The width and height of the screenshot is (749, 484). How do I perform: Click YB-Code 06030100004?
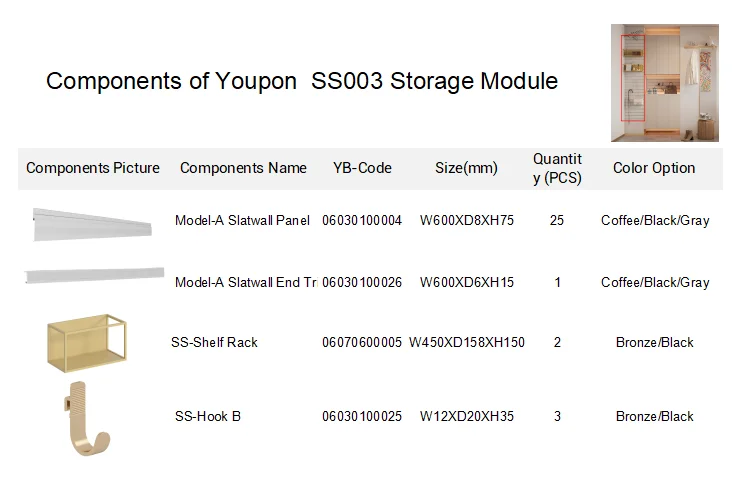click(x=362, y=220)
